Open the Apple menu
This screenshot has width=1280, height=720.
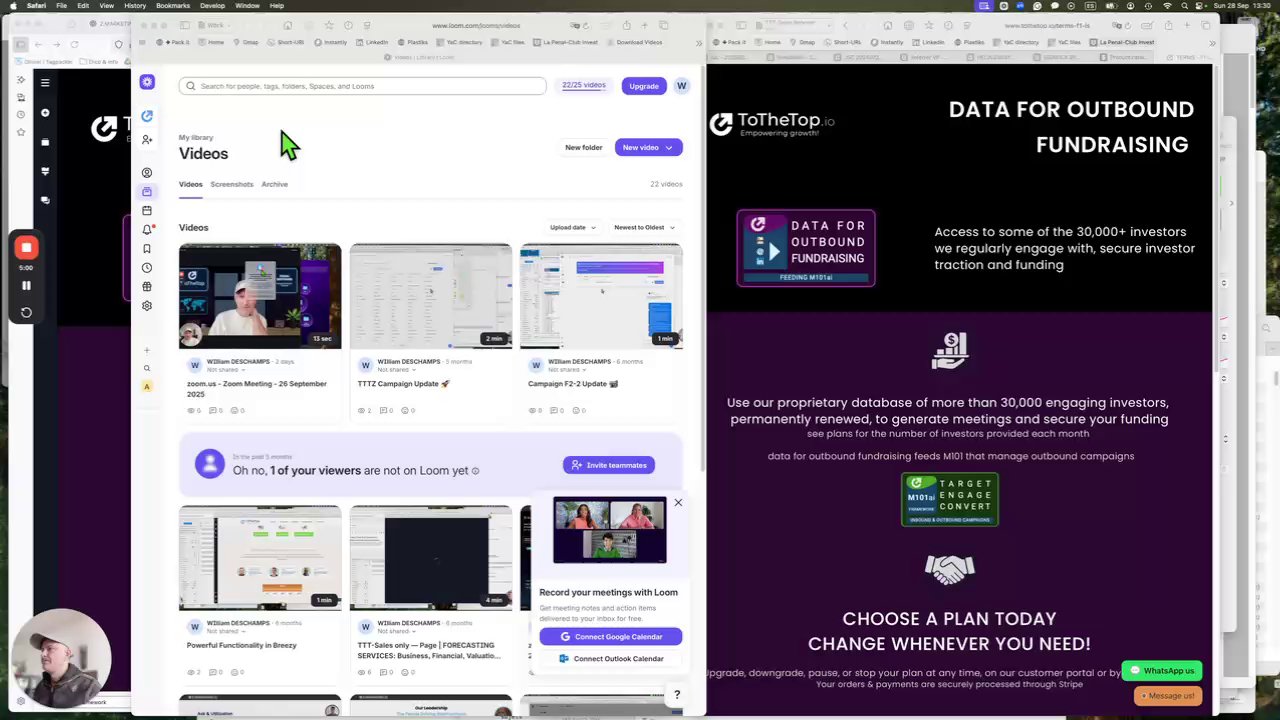coord(12,5)
